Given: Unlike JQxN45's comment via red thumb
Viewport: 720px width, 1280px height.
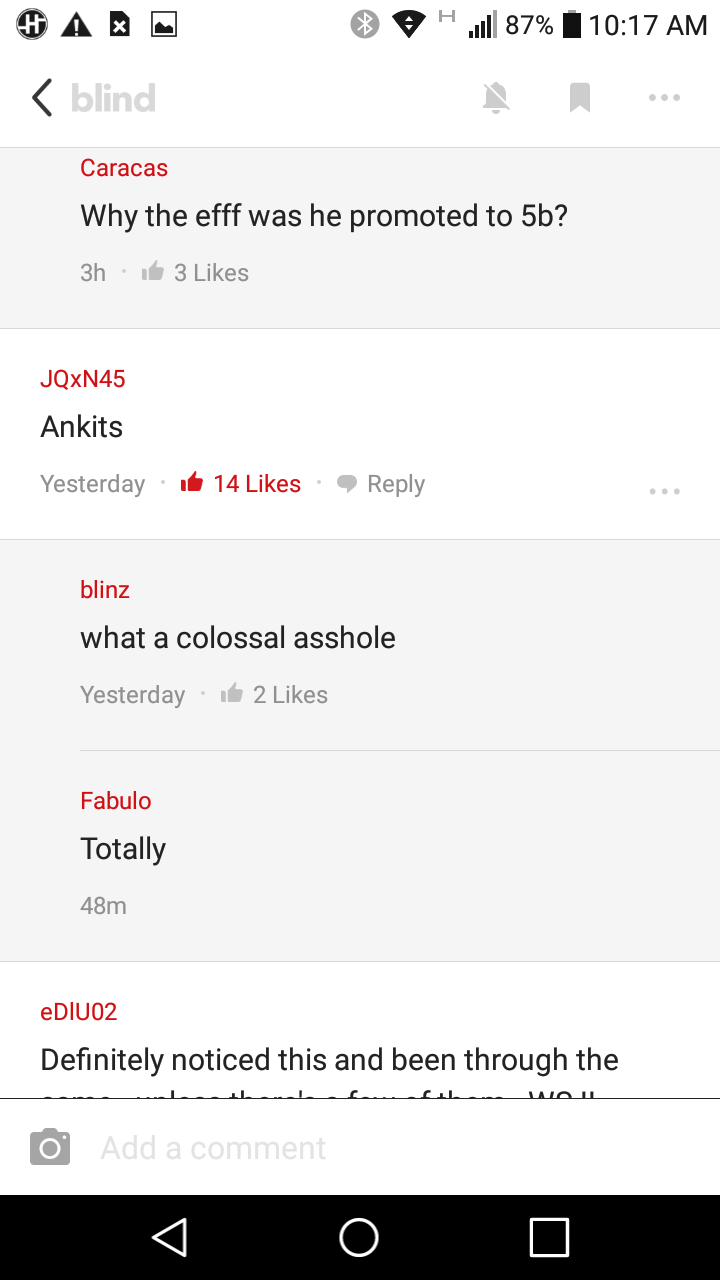Looking at the screenshot, I should click(192, 484).
